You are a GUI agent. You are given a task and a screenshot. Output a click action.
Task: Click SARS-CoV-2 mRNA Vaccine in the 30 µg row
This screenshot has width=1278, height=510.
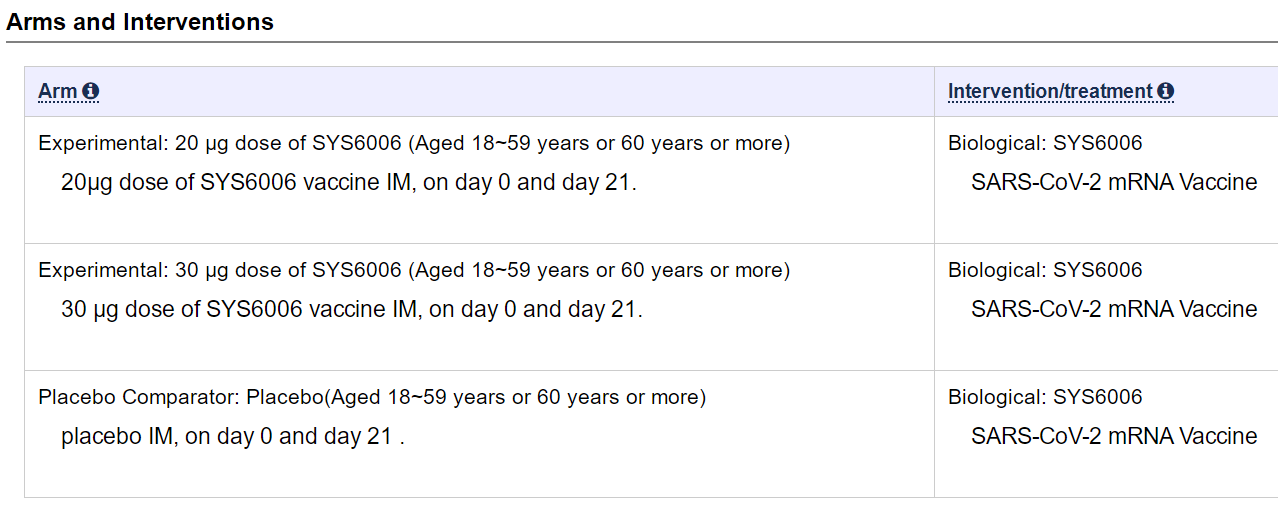1114,310
